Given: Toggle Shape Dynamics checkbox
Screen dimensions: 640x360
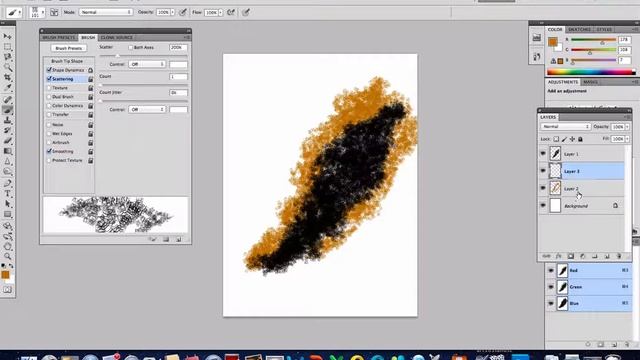Looking at the screenshot, I should click(49, 70).
